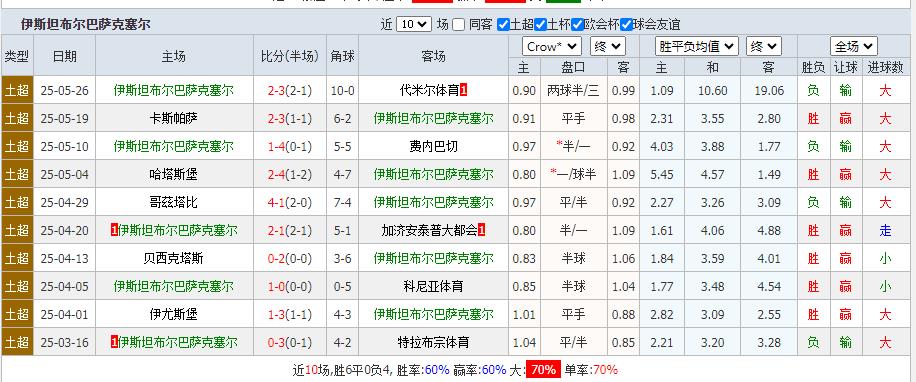This screenshot has width=916, height=382.
Task: Click the 让球 column header
Action: 846,67
